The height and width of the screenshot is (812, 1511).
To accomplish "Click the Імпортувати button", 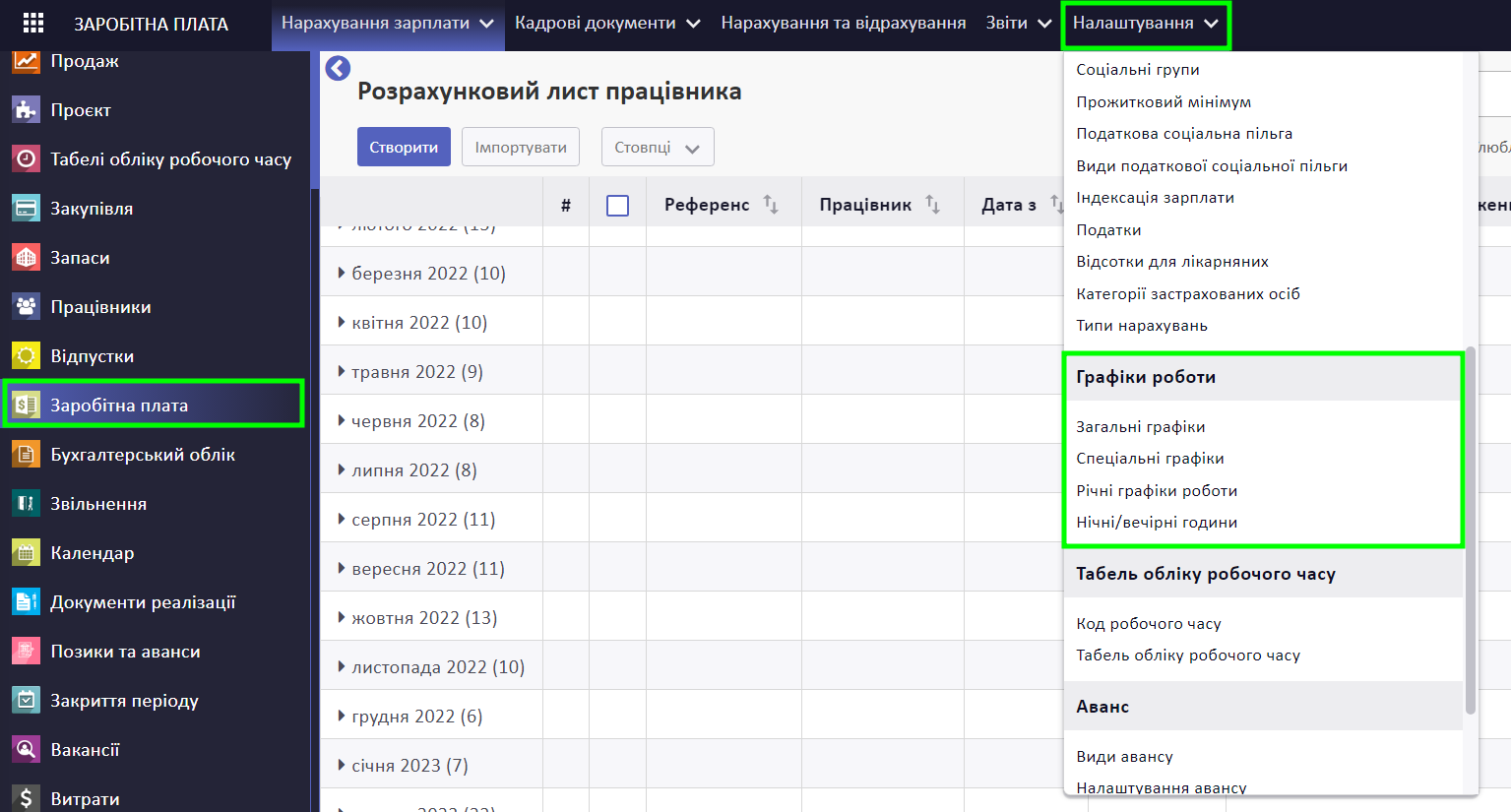I will coord(521,147).
